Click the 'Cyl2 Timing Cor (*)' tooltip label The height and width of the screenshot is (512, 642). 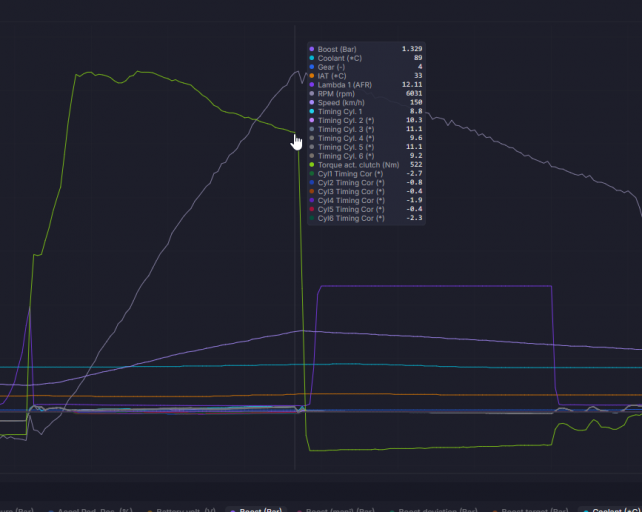click(x=351, y=183)
